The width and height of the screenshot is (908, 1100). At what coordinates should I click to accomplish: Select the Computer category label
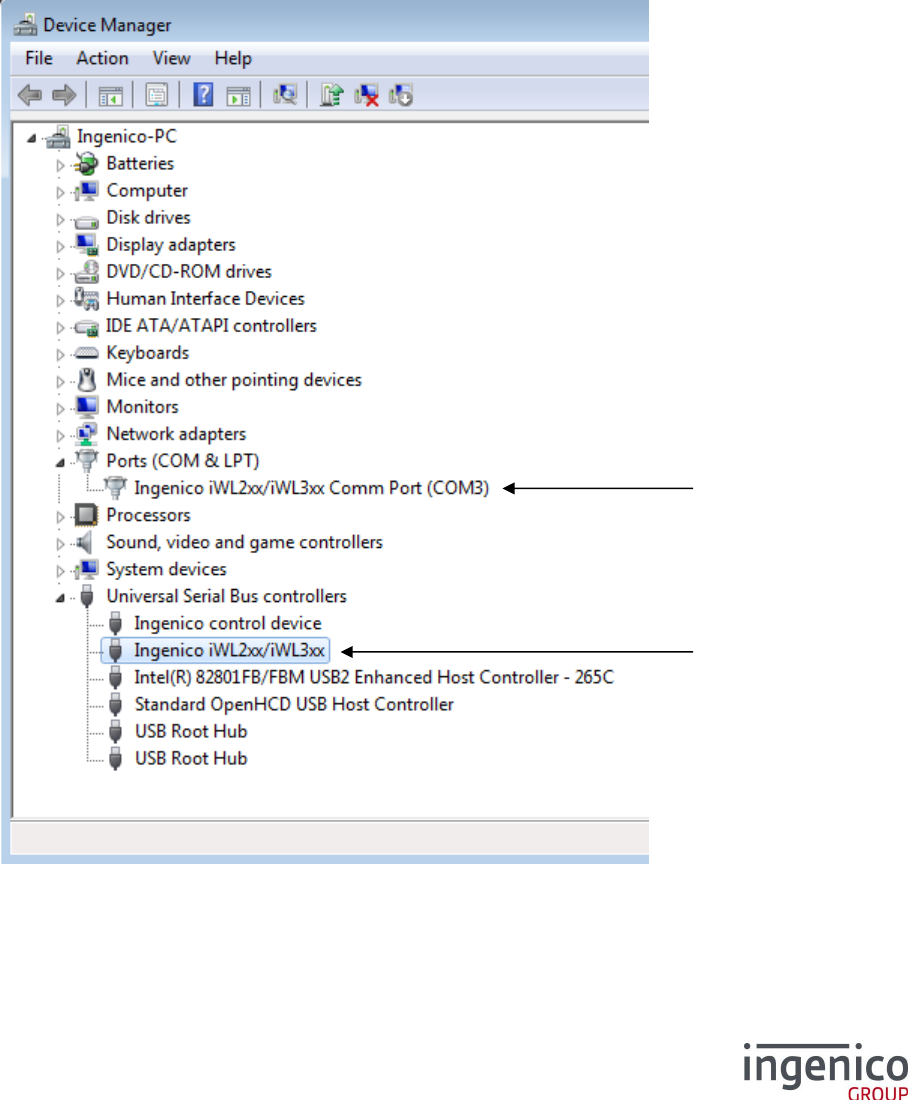coord(147,191)
